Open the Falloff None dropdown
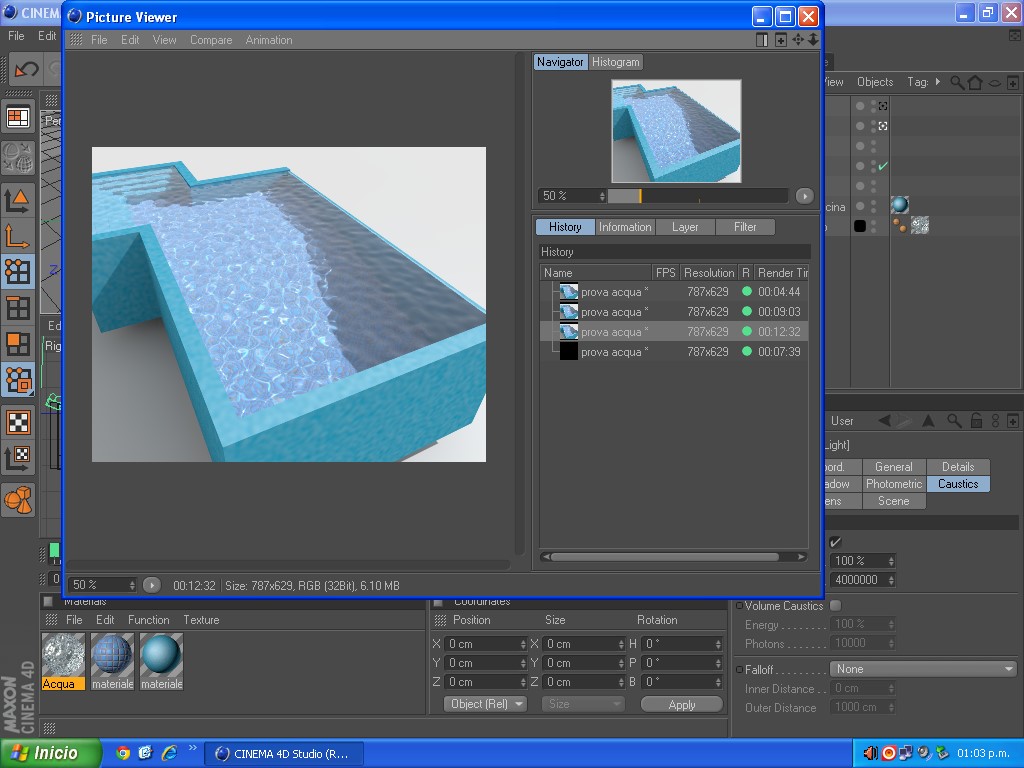Viewport: 1024px width, 768px height. tap(923, 669)
